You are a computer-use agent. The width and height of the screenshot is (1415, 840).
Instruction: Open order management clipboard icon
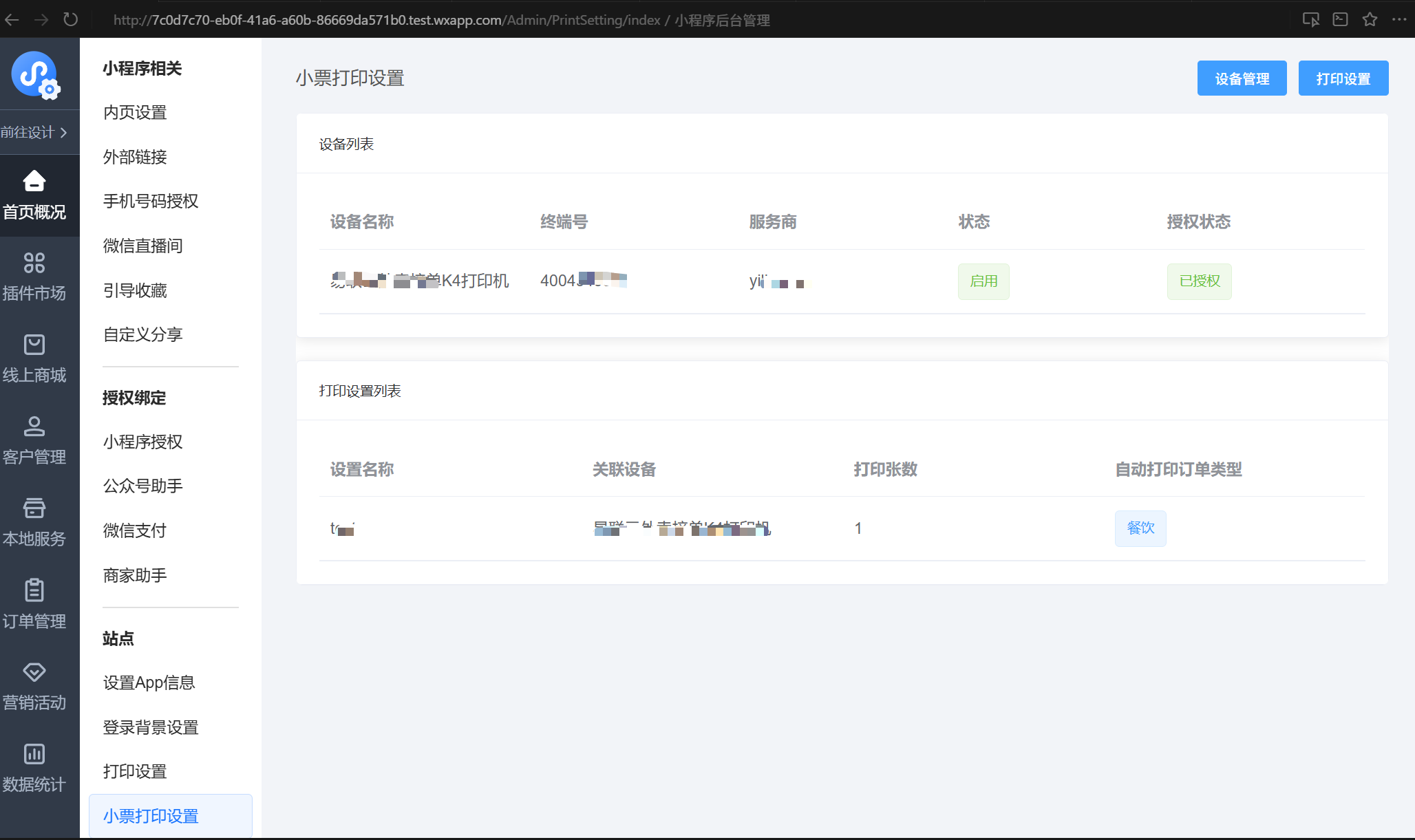pos(34,590)
